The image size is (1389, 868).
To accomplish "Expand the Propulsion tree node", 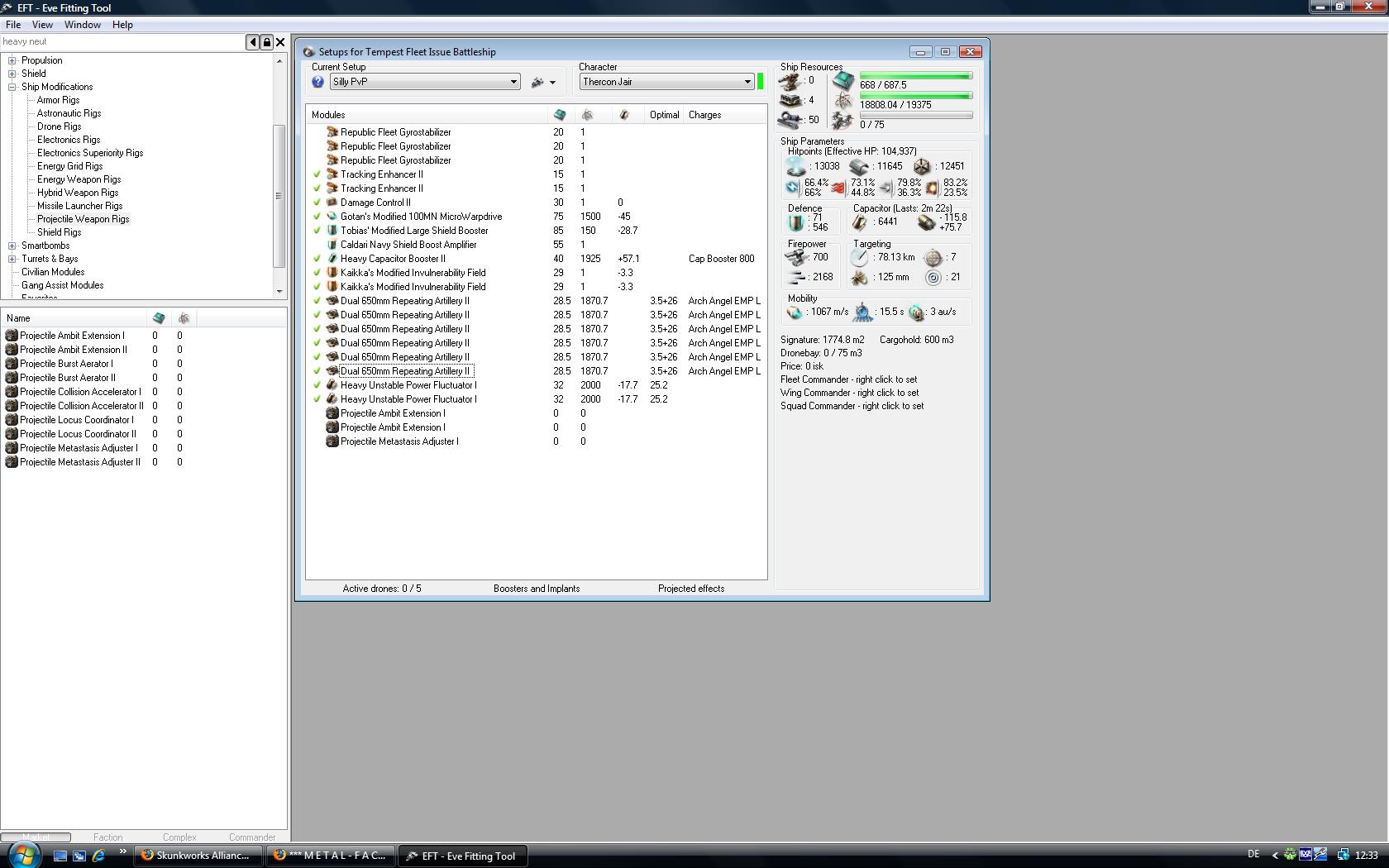I will pyautogui.click(x=12, y=60).
